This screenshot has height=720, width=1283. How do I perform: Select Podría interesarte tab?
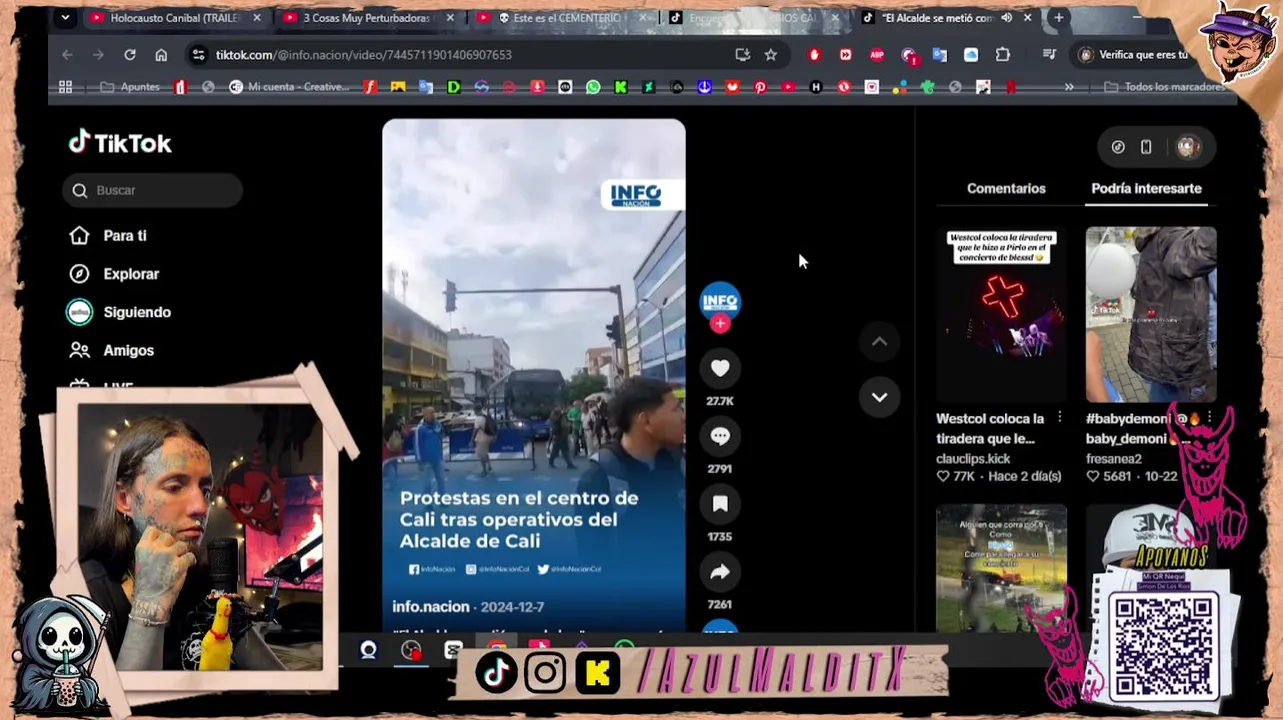(x=1146, y=188)
